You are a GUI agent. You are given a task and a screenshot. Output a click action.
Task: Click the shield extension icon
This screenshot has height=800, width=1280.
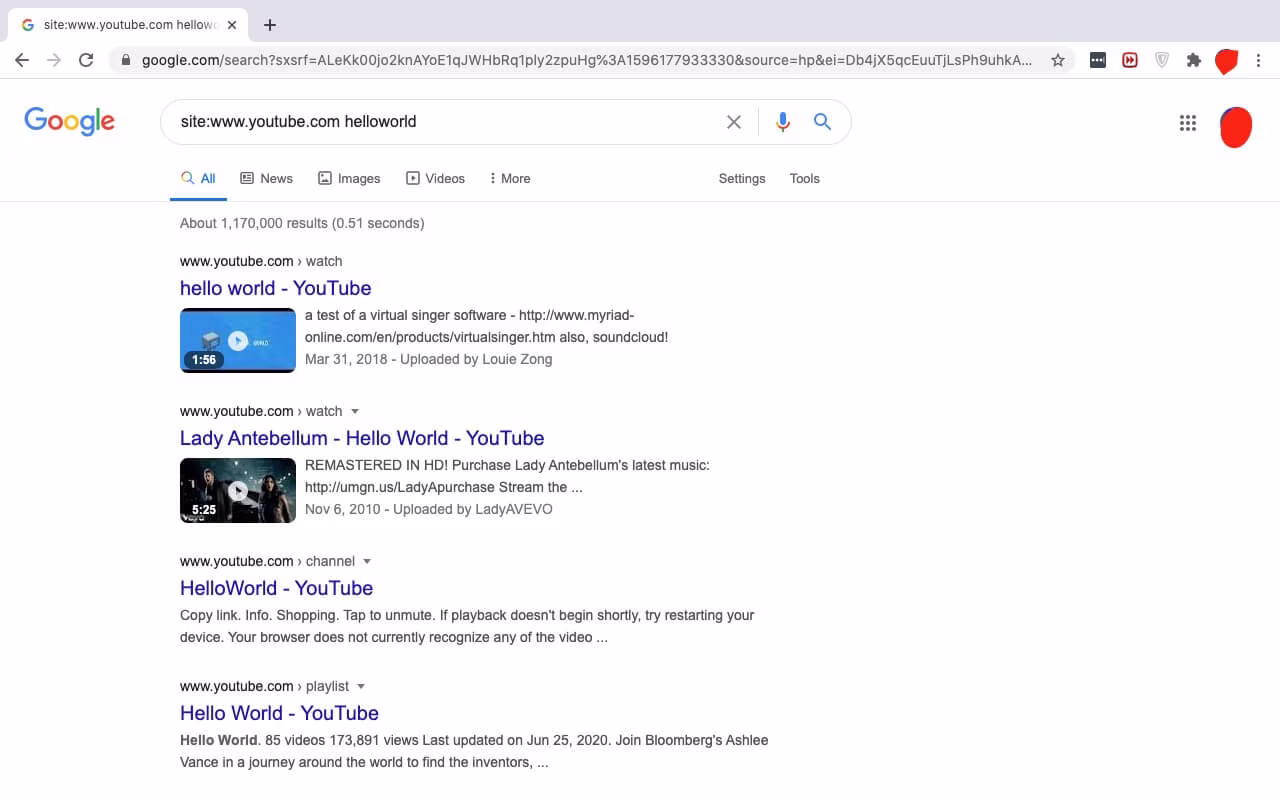point(1162,60)
